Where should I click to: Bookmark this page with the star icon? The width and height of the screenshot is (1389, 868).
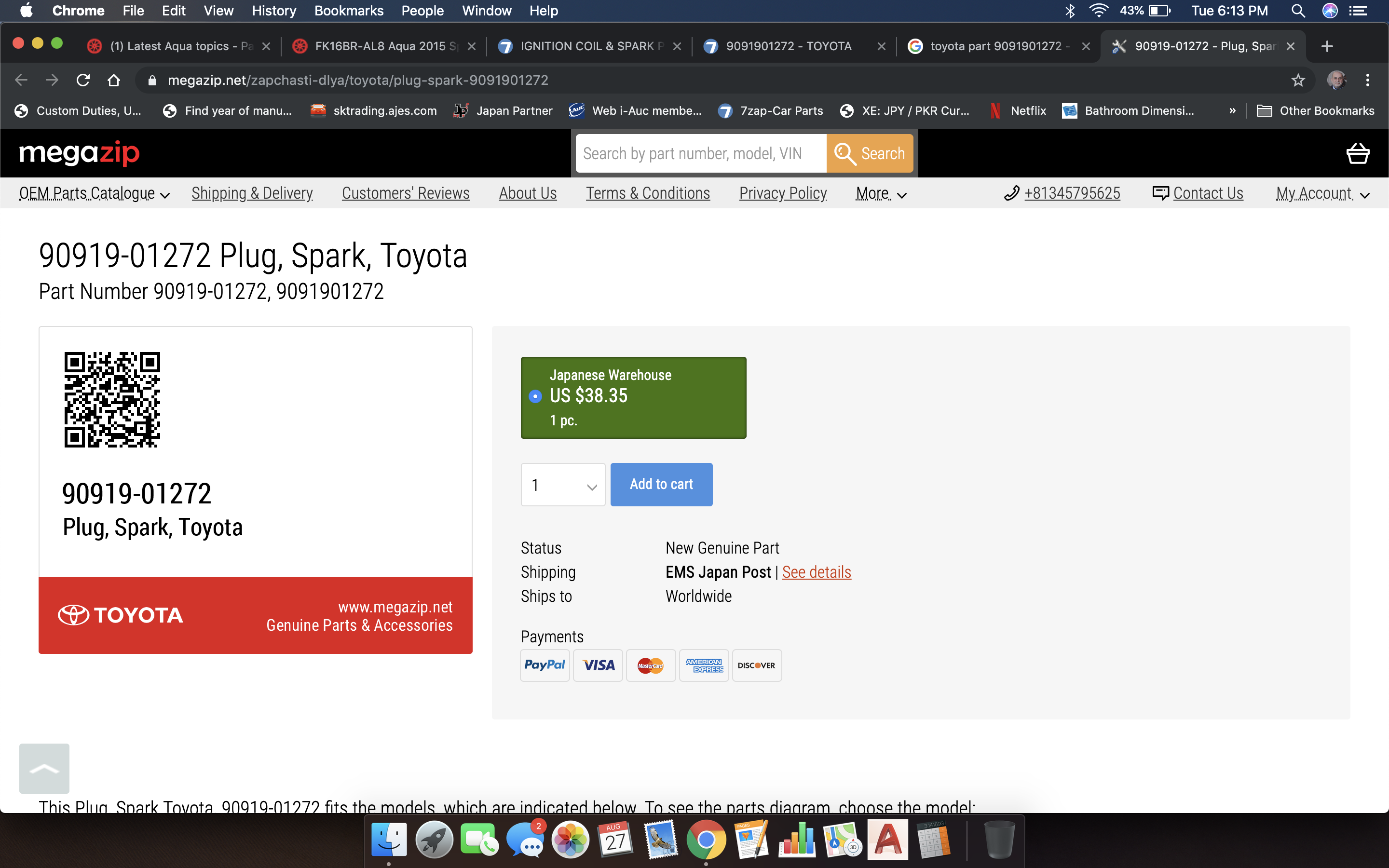1298,80
